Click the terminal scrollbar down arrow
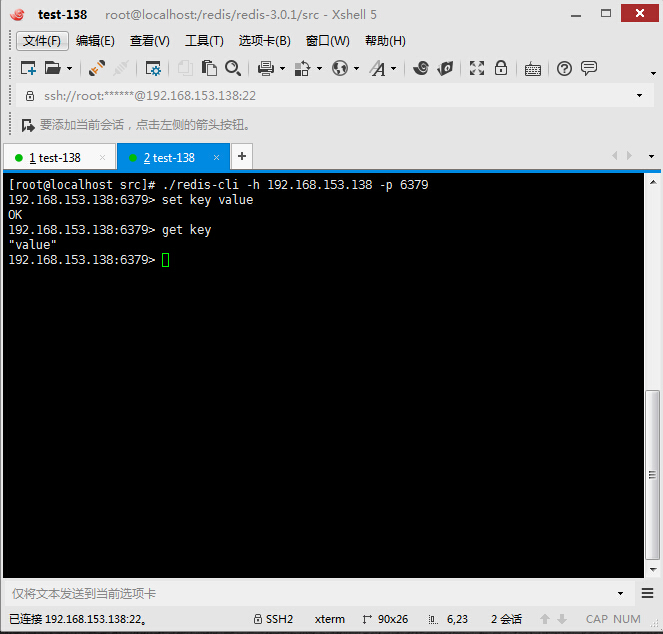The height and width of the screenshot is (634, 663). pos(653,570)
